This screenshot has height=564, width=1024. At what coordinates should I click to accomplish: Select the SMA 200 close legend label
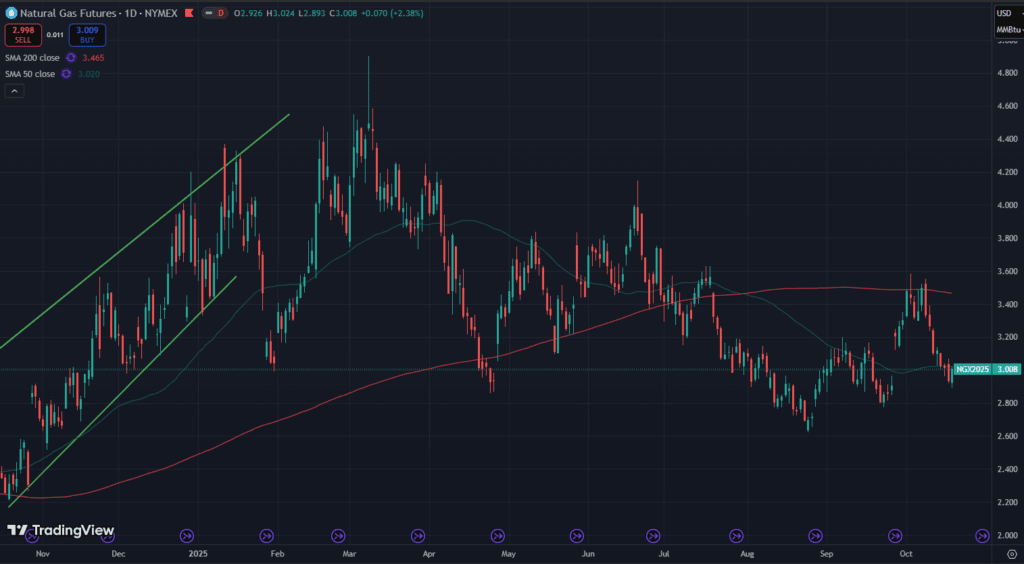[30, 58]
